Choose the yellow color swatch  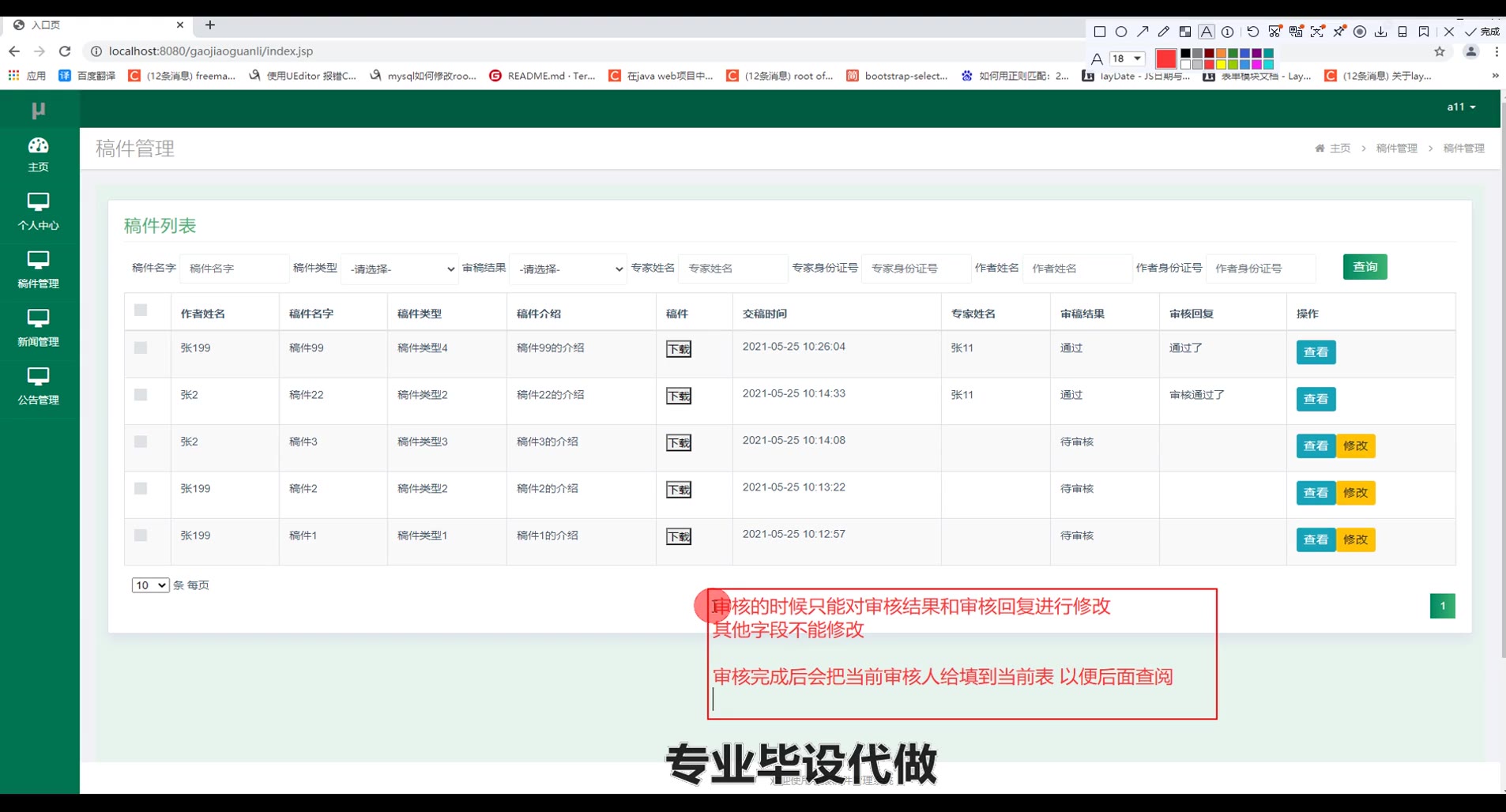coord(1221,64)
